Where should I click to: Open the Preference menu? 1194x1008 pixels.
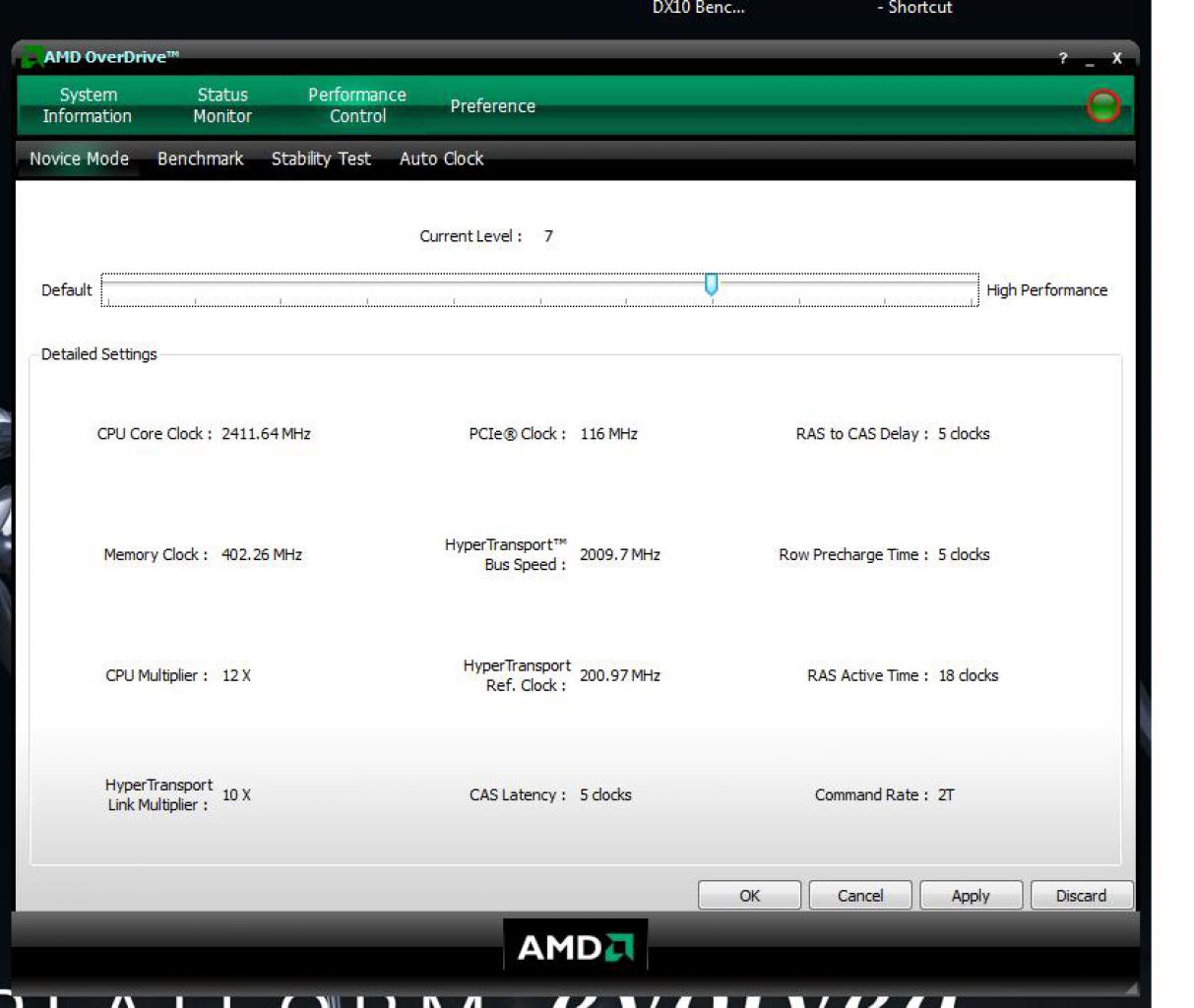[x=493, y=105]
